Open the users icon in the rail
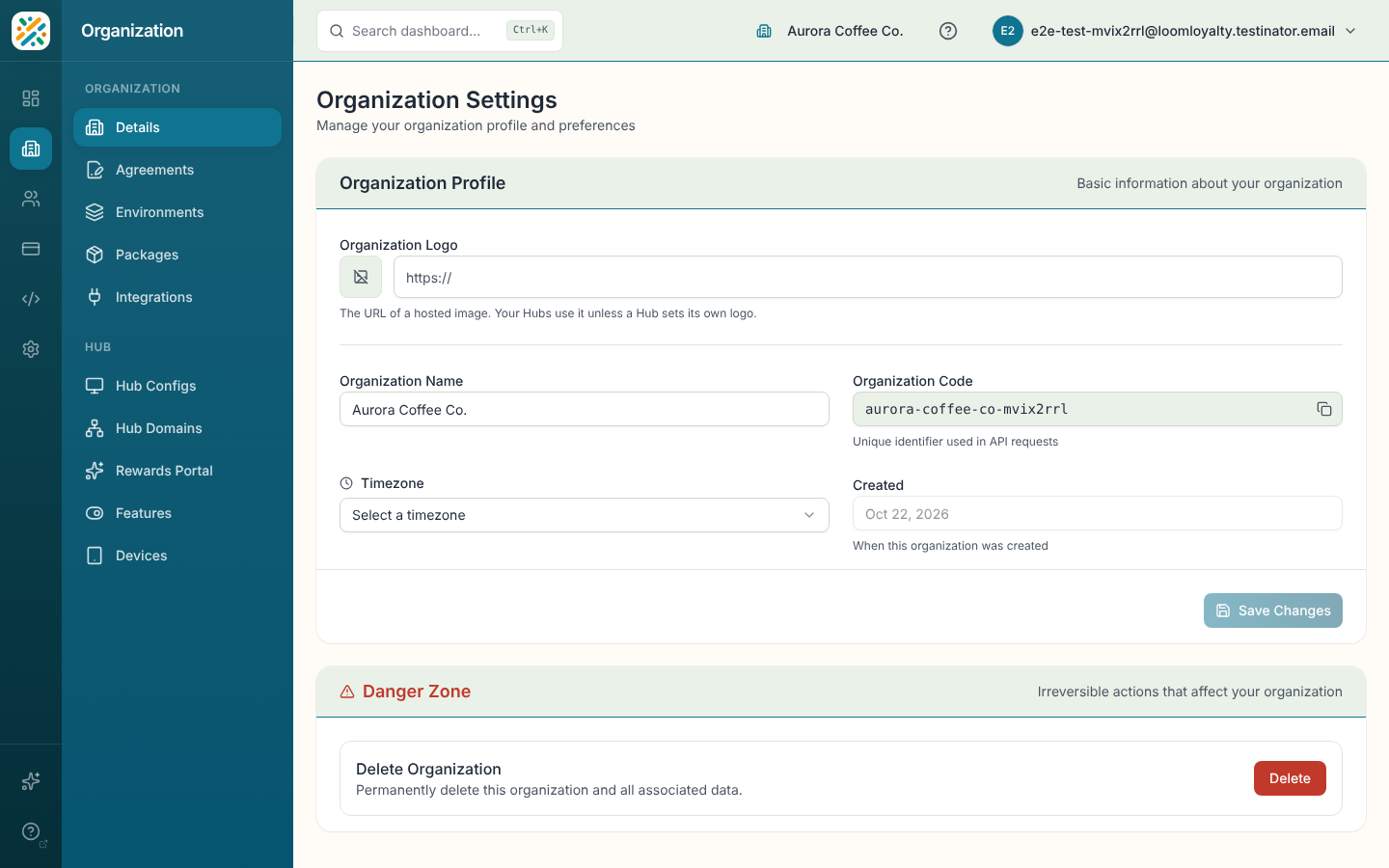1389x868 pixels. pos(31,199)
